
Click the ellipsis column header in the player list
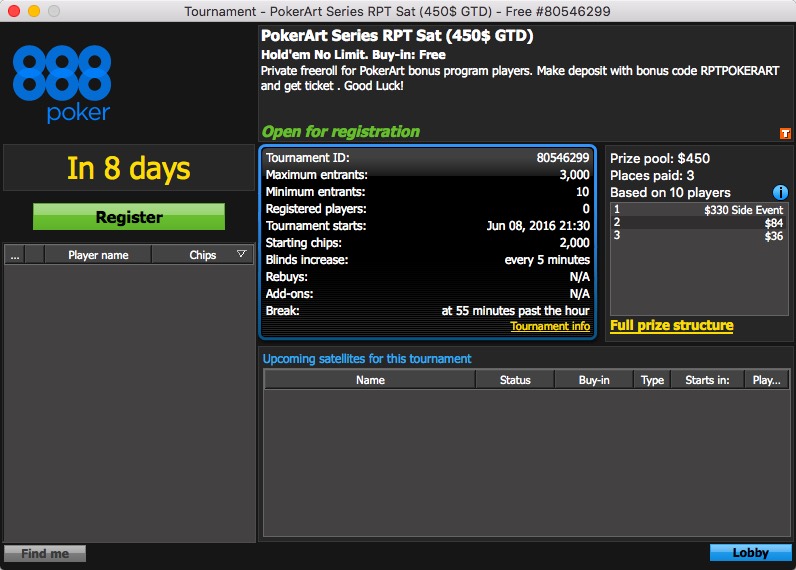pos(15,255)
